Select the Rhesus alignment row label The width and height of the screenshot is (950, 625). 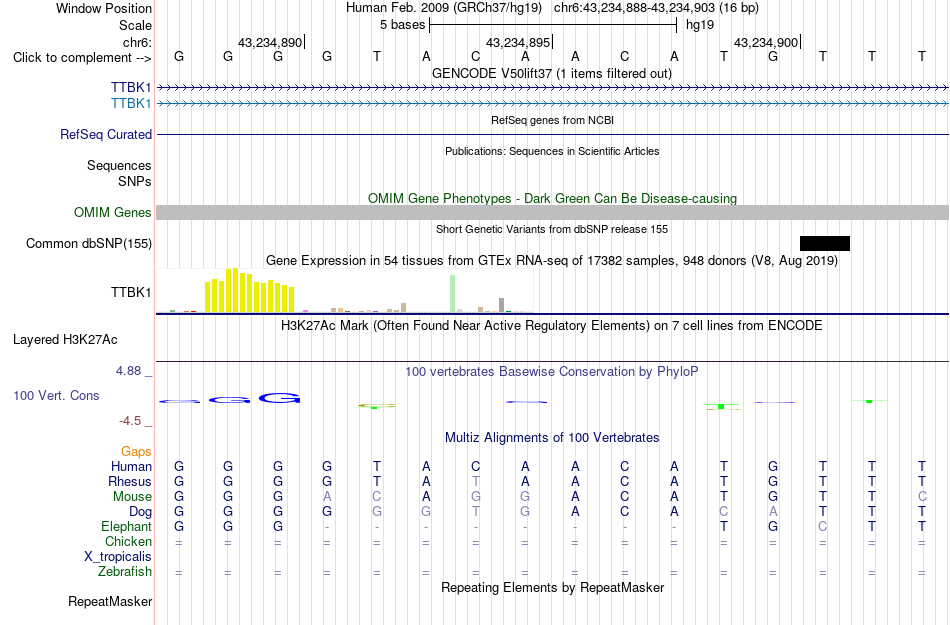[x=130, y=481]
